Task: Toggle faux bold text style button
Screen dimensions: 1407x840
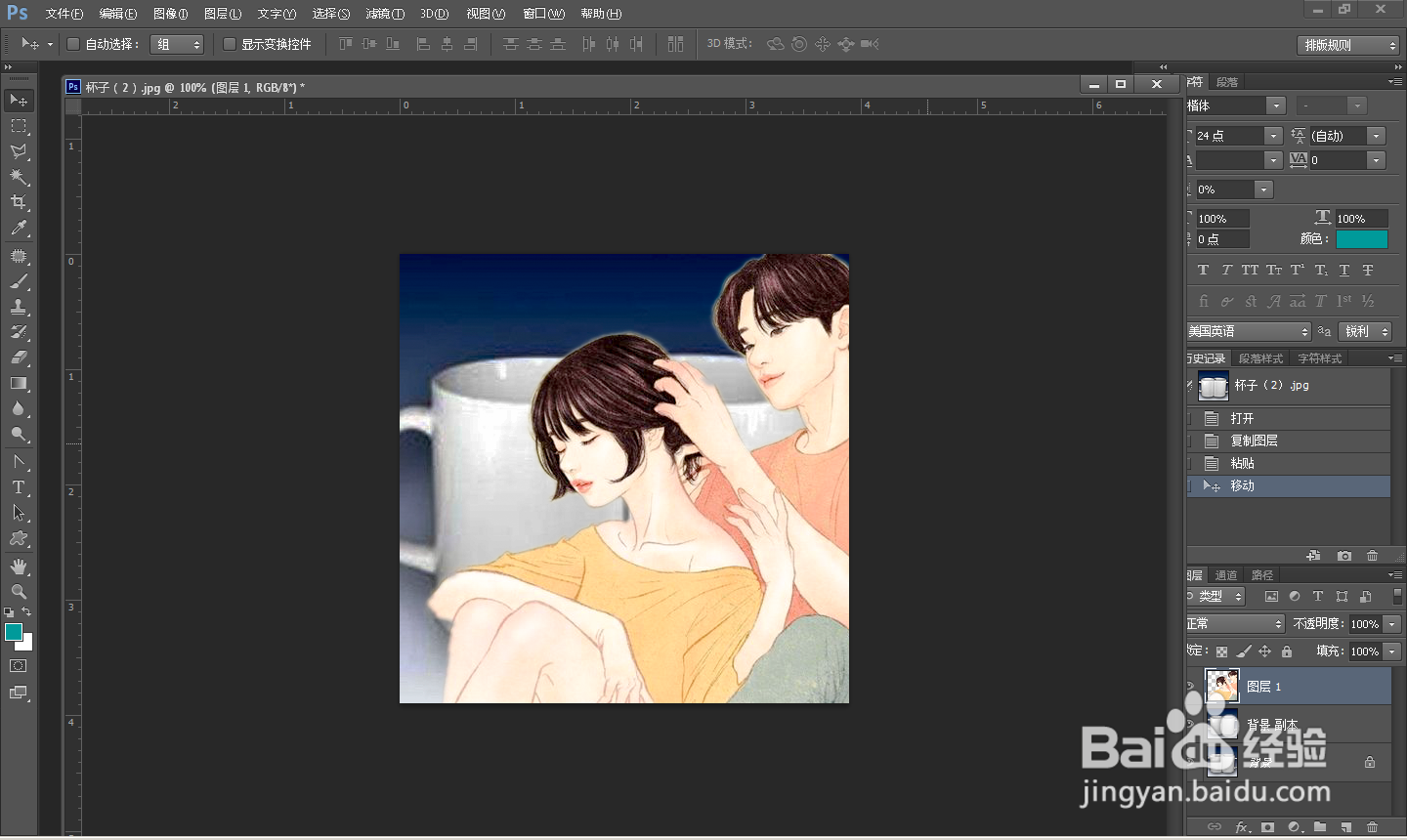Action: (1204, 271)
